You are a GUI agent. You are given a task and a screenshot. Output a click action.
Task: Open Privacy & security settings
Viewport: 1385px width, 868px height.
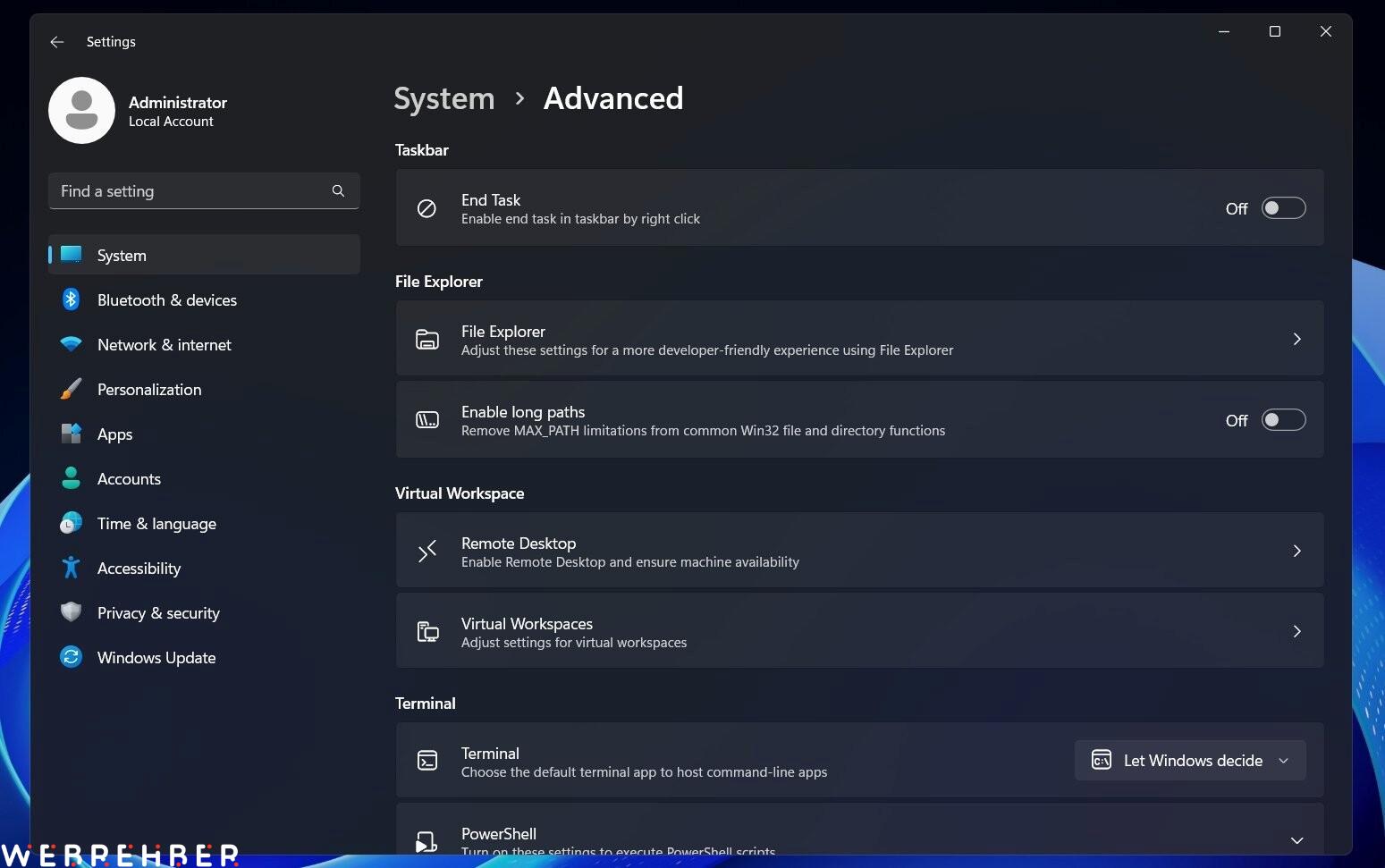point(204,612)
